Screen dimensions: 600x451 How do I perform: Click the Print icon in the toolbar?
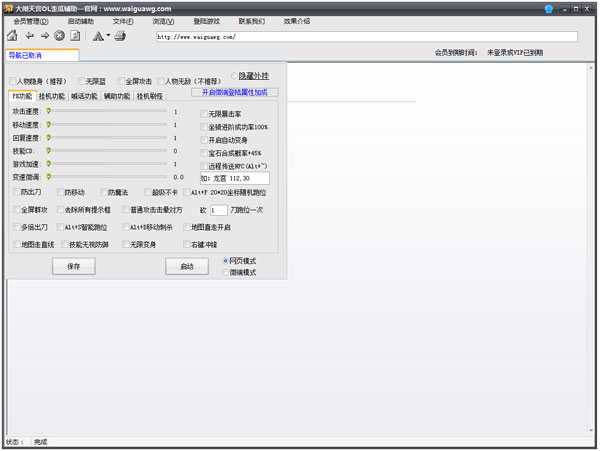coord(120,36)
